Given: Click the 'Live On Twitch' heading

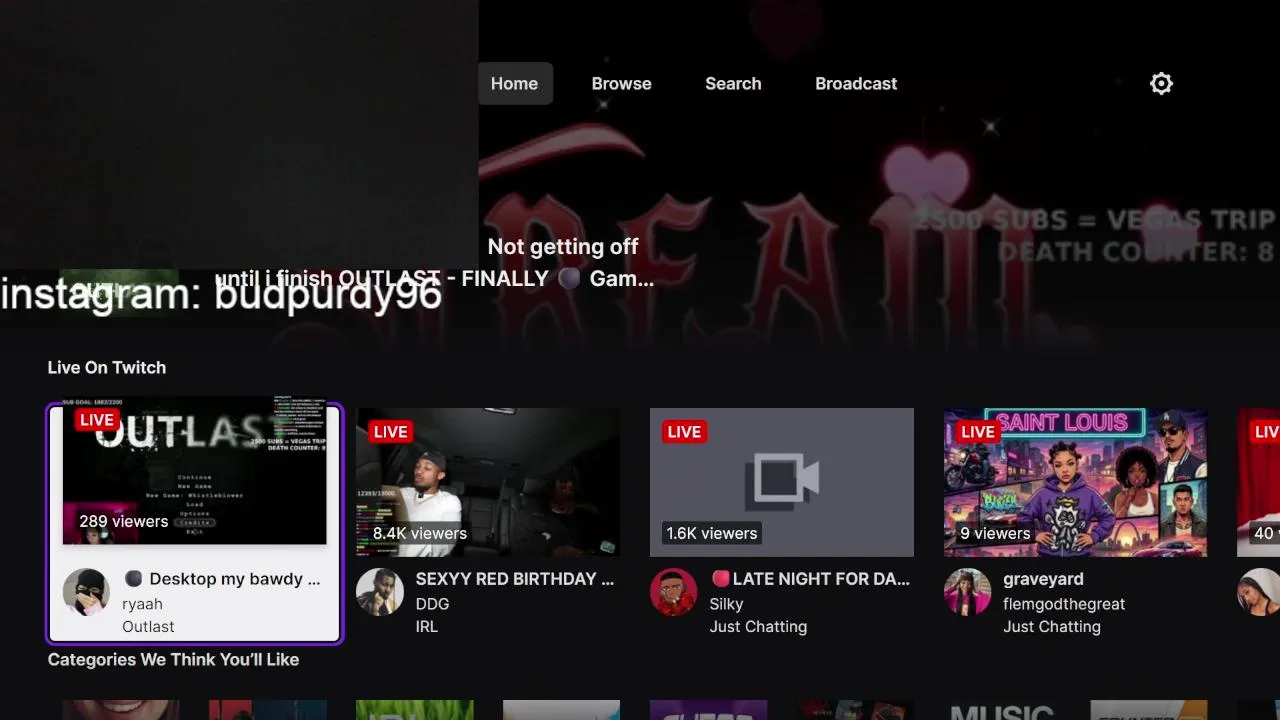Looking at the screenshot, I should tap(107, 368).
